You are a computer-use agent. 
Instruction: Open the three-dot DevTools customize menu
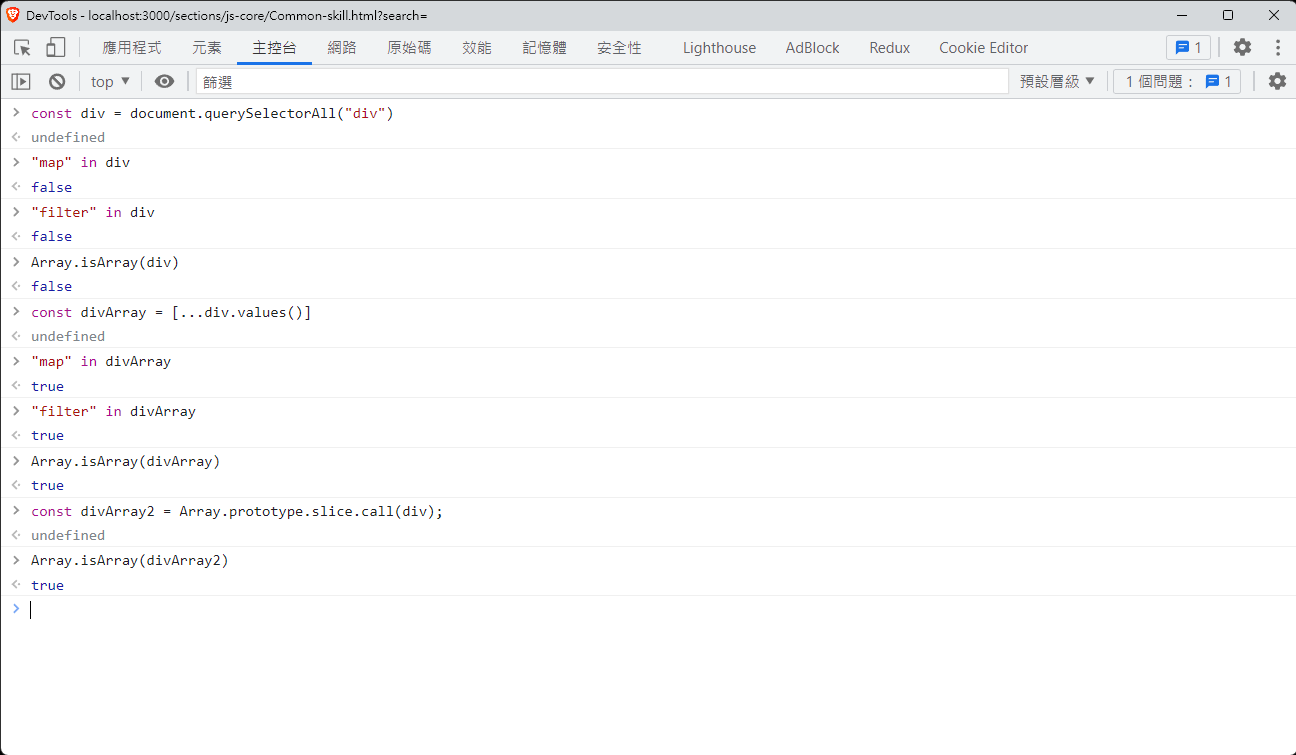(x=1277, y=47)
